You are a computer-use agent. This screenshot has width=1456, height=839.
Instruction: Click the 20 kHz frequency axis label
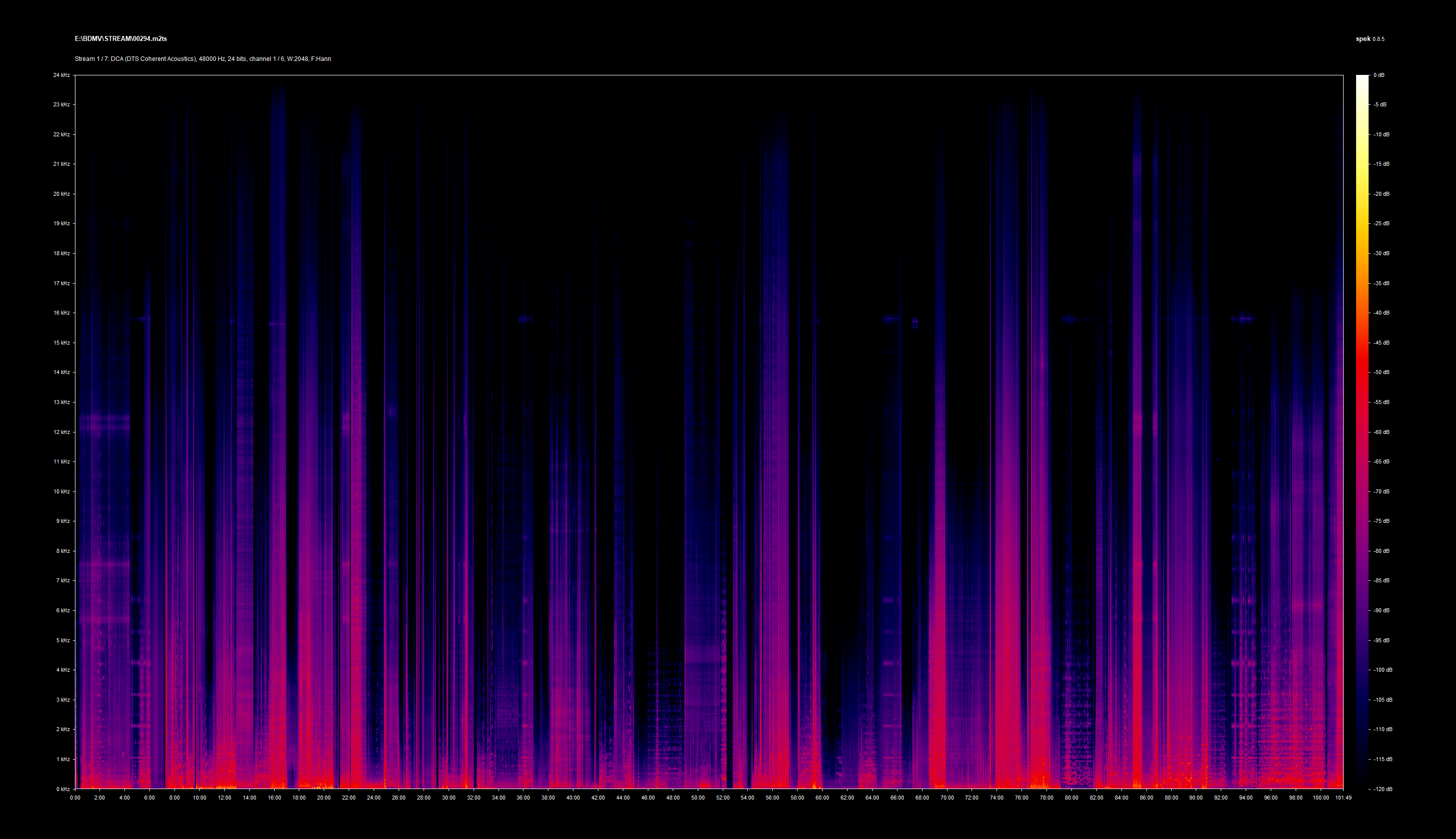[x=61, y=194]
